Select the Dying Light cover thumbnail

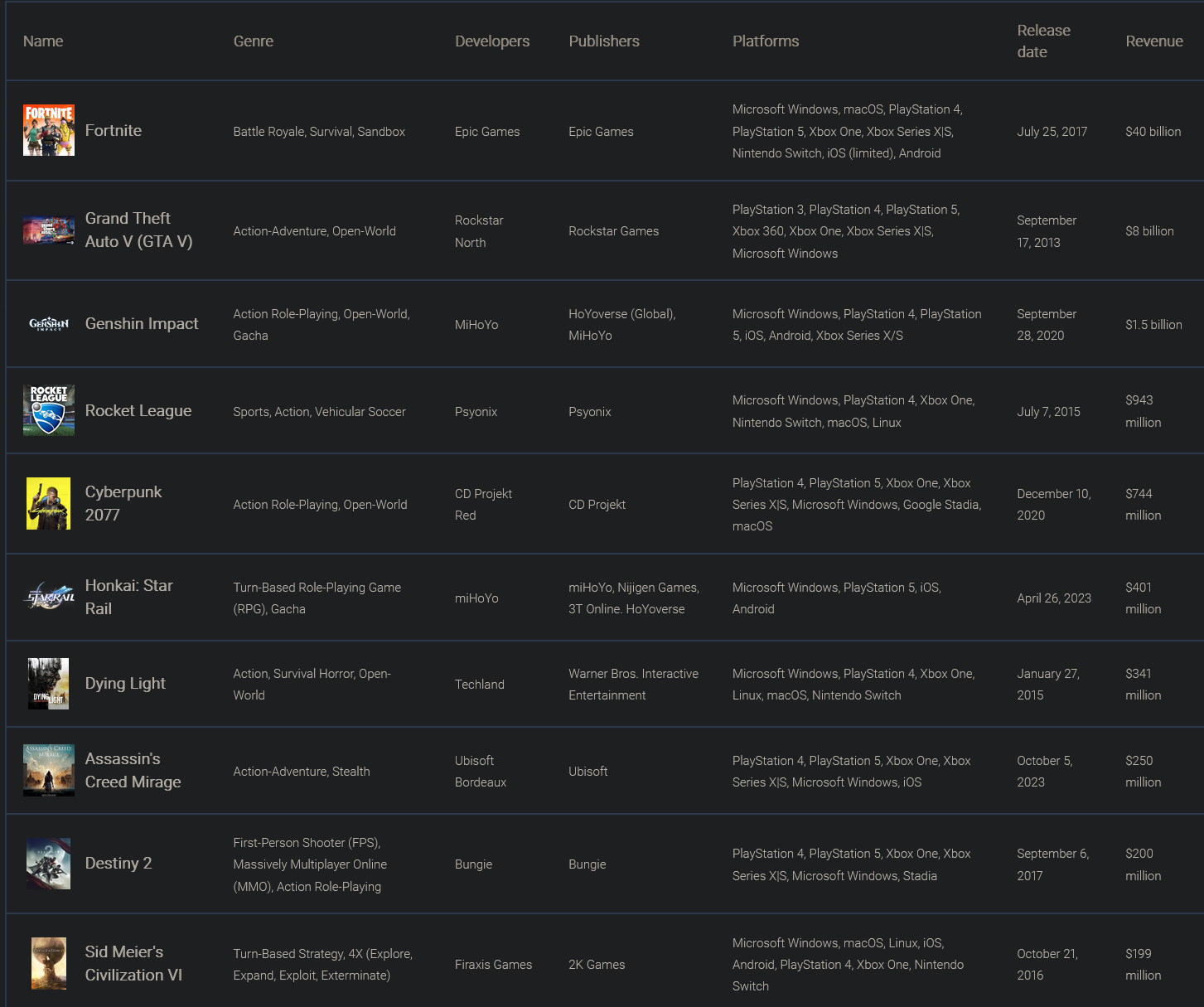pos(49,684)
